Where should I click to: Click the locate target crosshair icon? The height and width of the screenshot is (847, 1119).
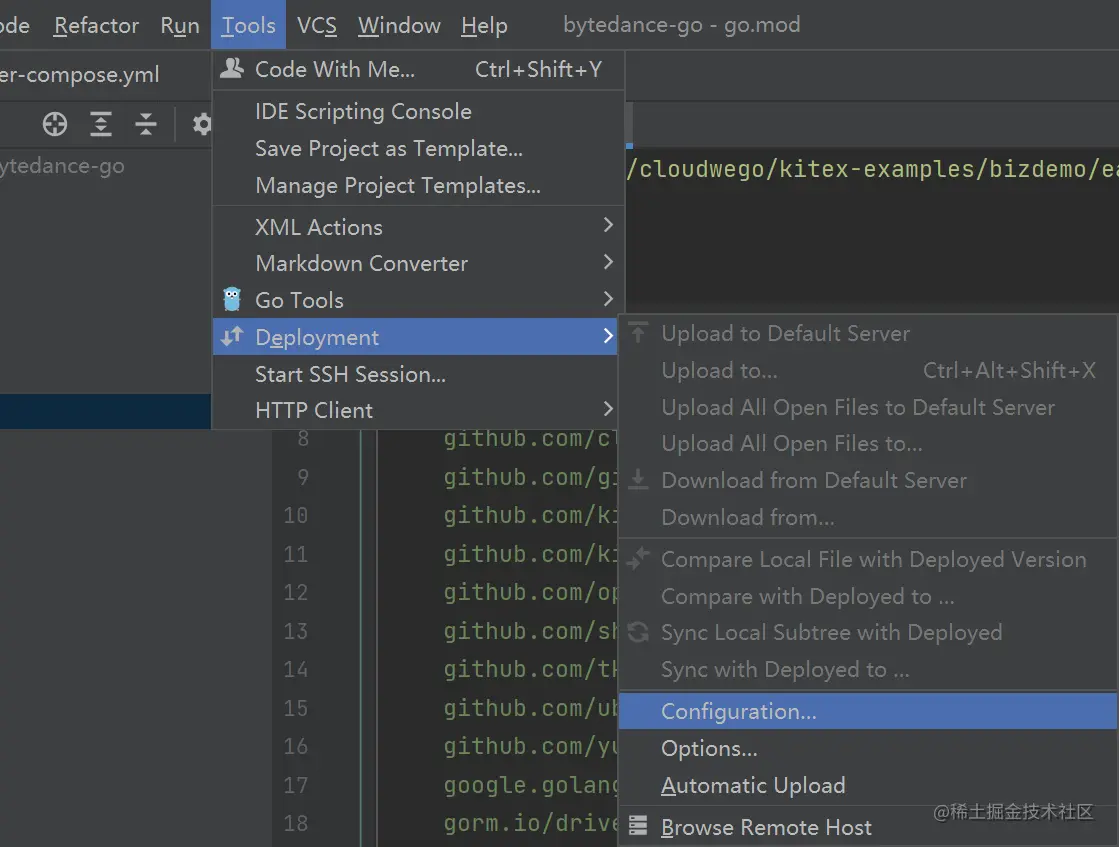(x=55, y=124)
